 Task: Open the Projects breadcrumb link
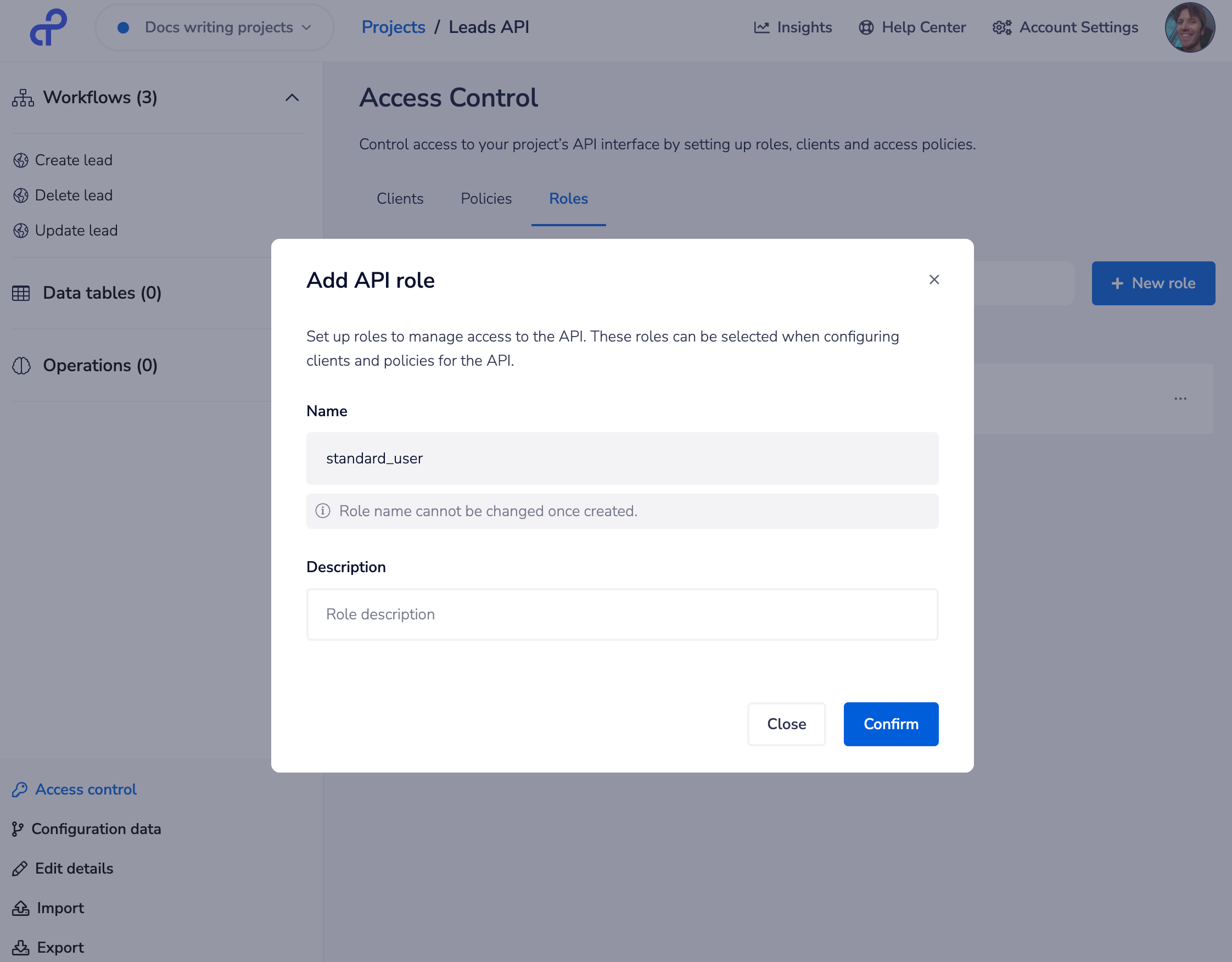pyautogui.click(x=393, y=27)
